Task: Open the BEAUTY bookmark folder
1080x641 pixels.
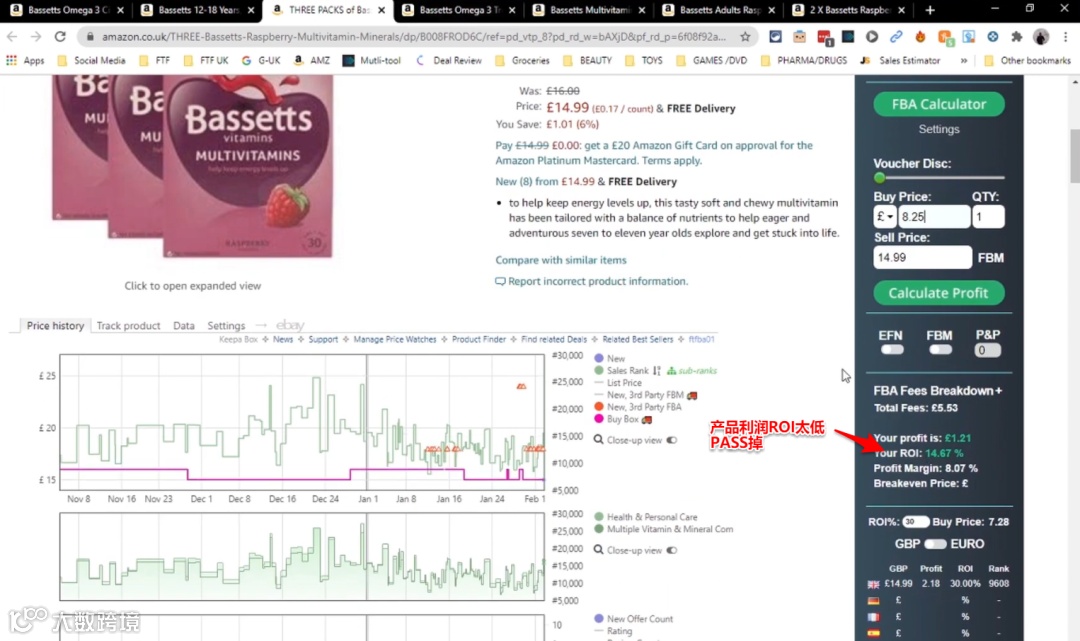Action: [587, 61]
